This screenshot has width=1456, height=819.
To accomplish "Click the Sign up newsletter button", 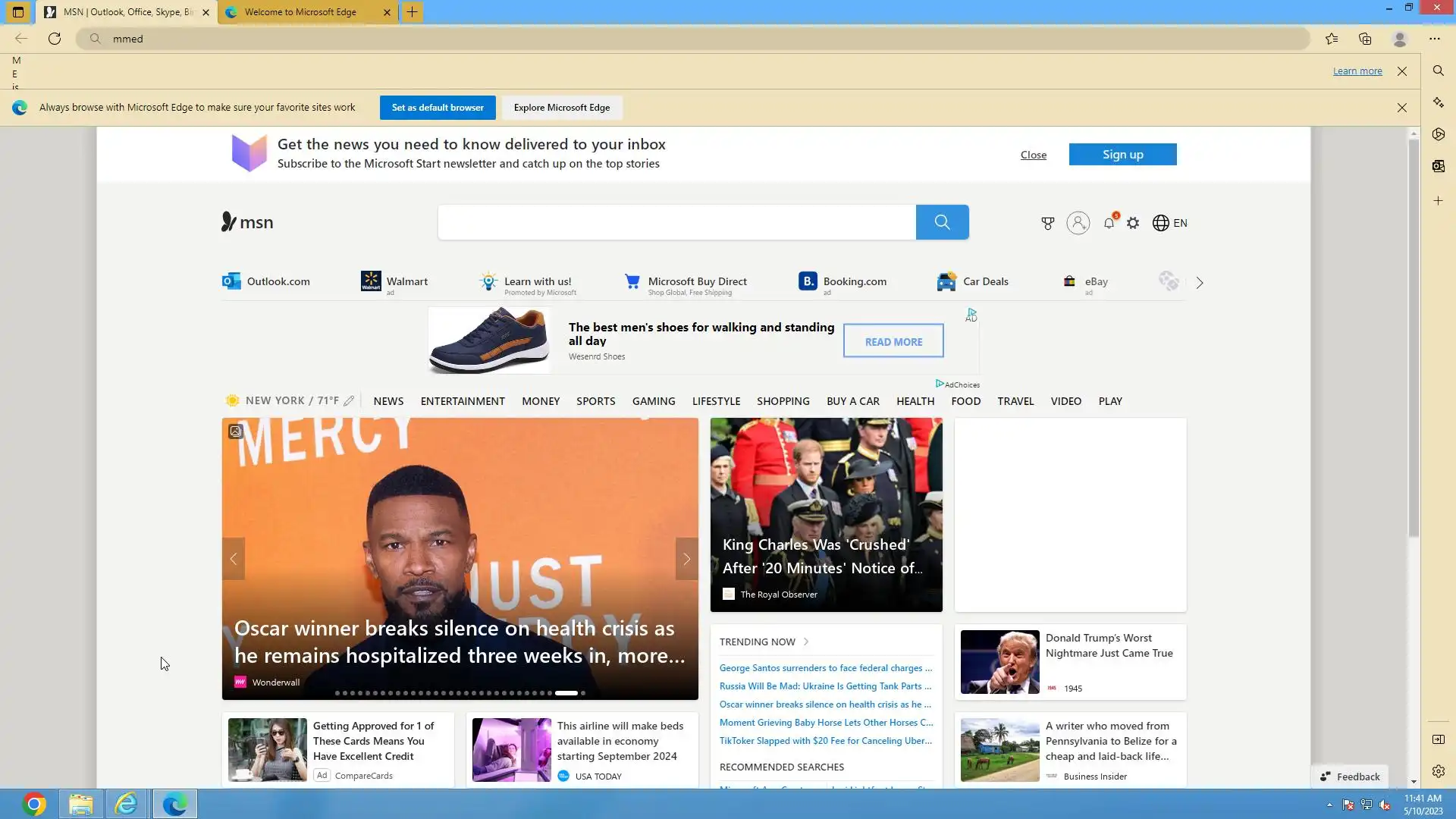I will coord(1122,155).
